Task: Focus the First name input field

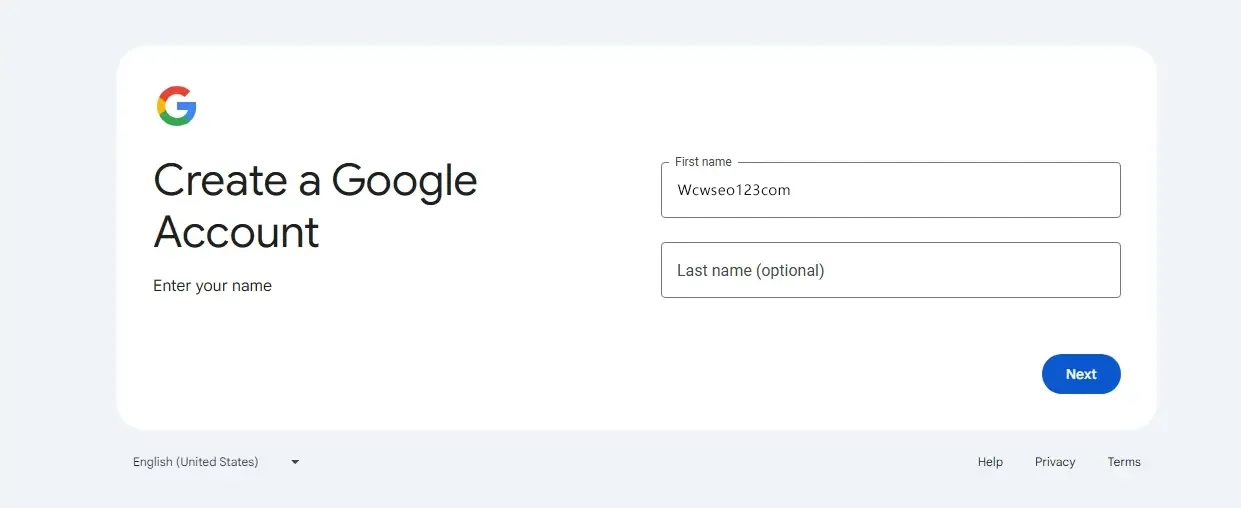Action: coord(890,190)
